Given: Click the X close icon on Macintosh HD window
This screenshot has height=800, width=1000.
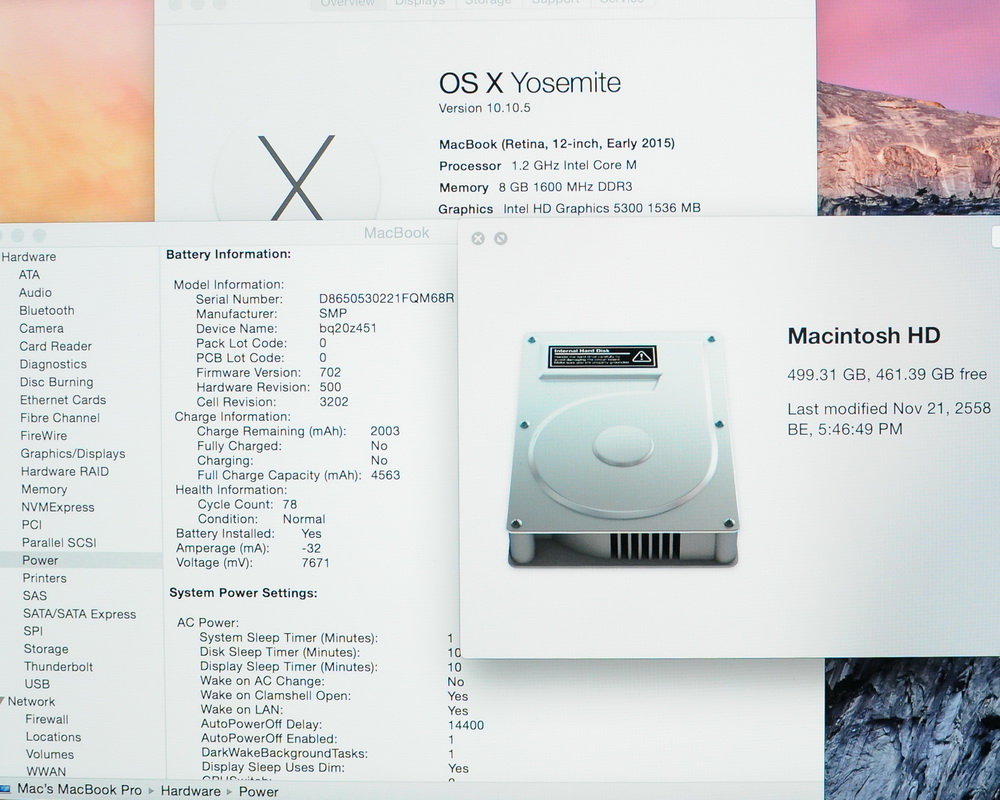Looking at the screenshot, I should coord(478,238).
